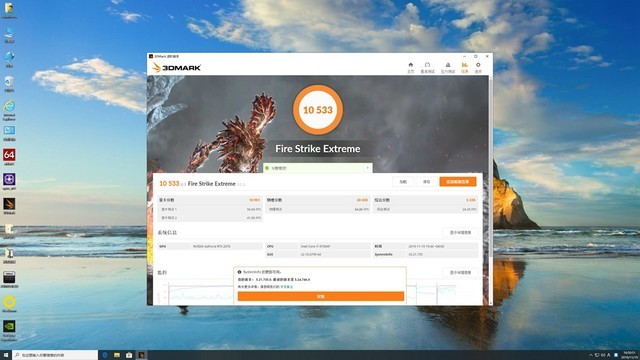Image resolution: width=640 pixels, height=360 pixels.
Task: Select the orange Results tab icon
Action: pyautogui.click(x=464, y=67)
